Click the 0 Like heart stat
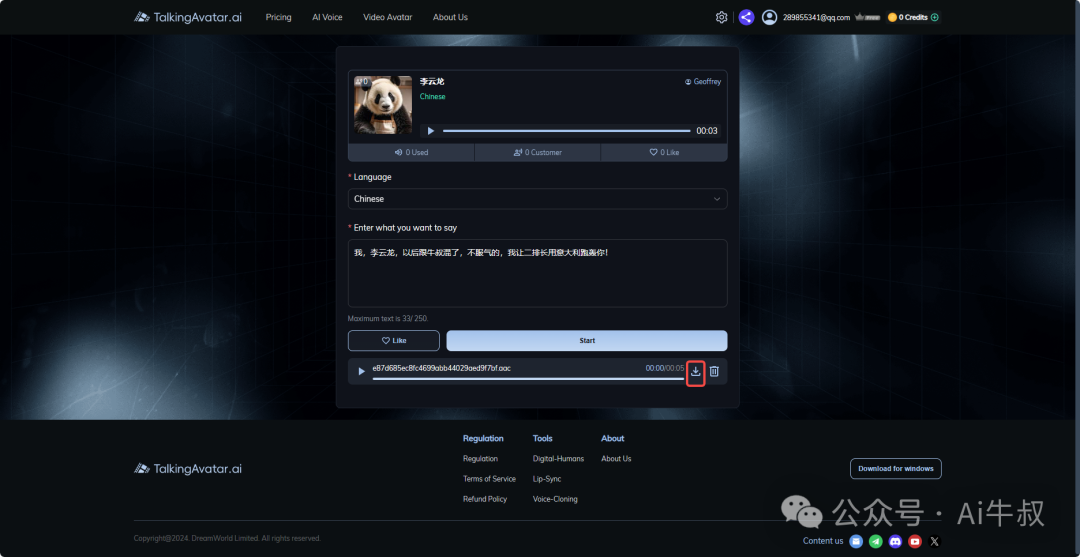The height and width of the screenshot is (557, 1080). [x=664, y=152]
